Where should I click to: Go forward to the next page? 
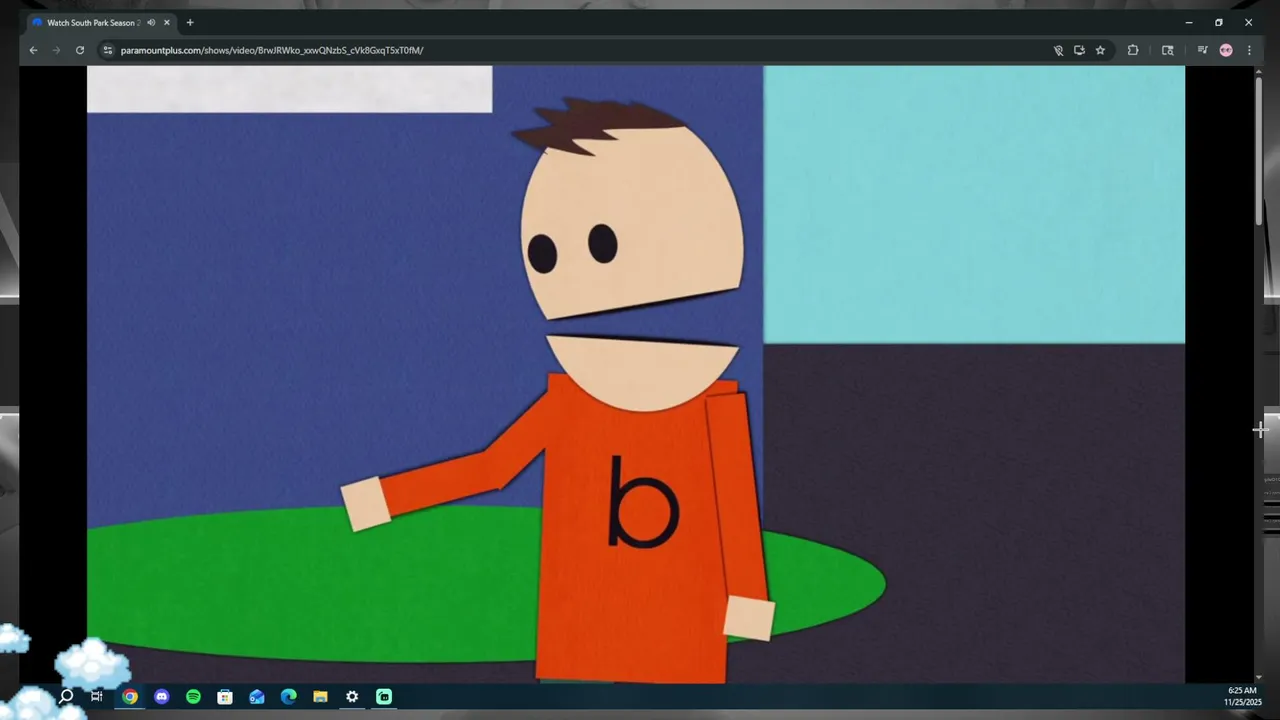56,50
